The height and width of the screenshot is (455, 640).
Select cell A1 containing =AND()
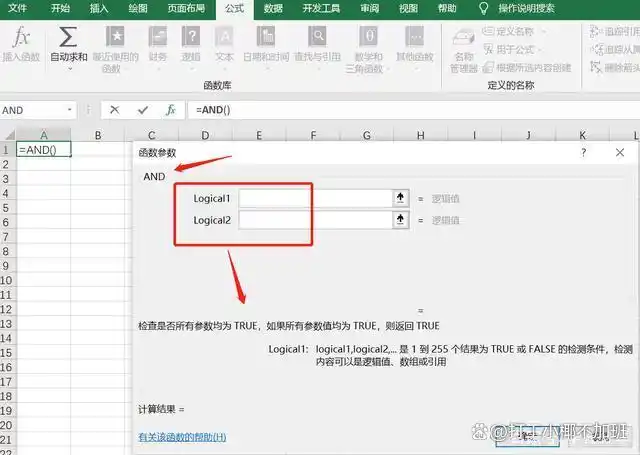point(44,149)
